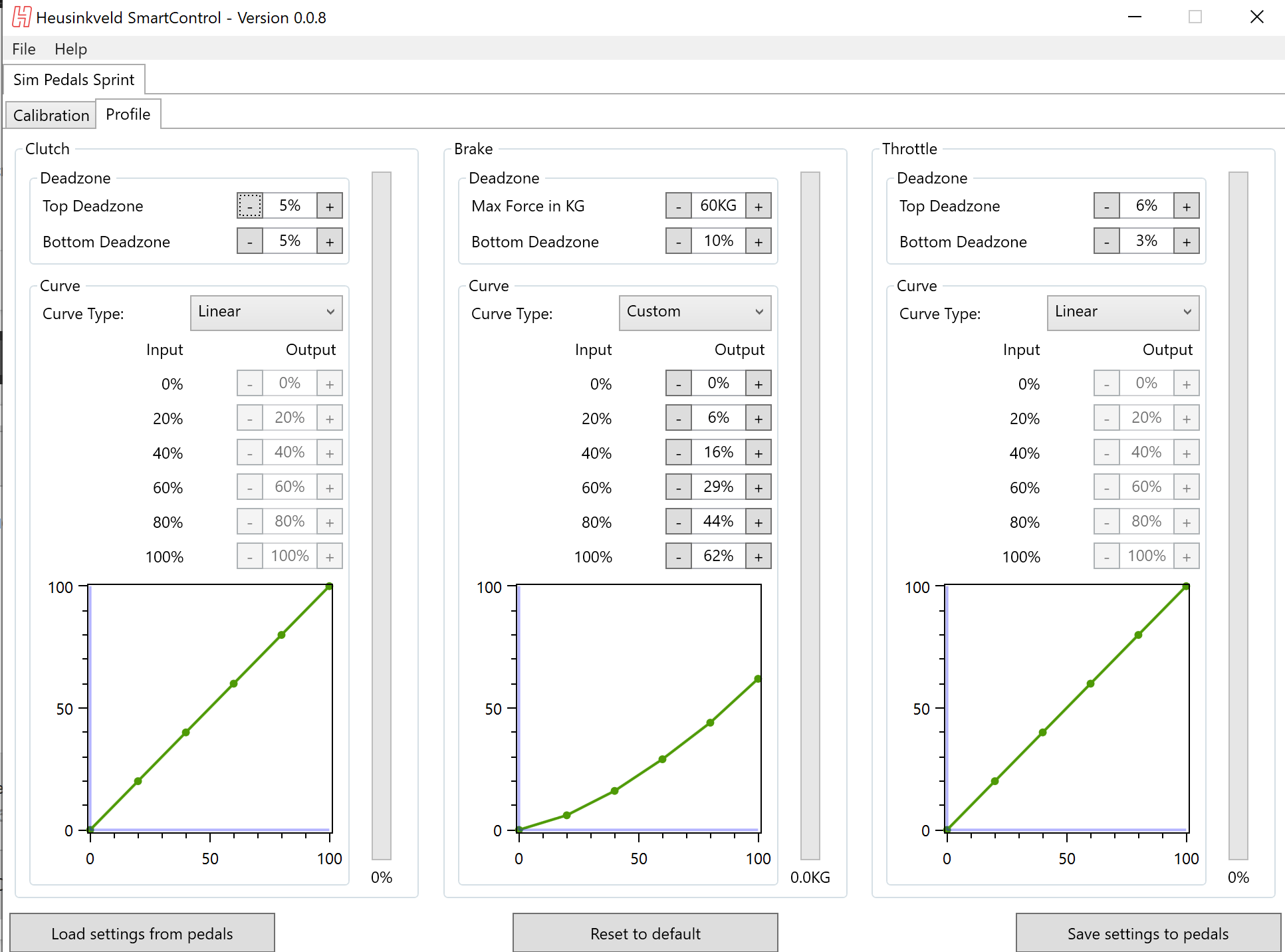Click the Brake force level bar
The height and width of the screenshot is (952, 1285).
point(810,515)
